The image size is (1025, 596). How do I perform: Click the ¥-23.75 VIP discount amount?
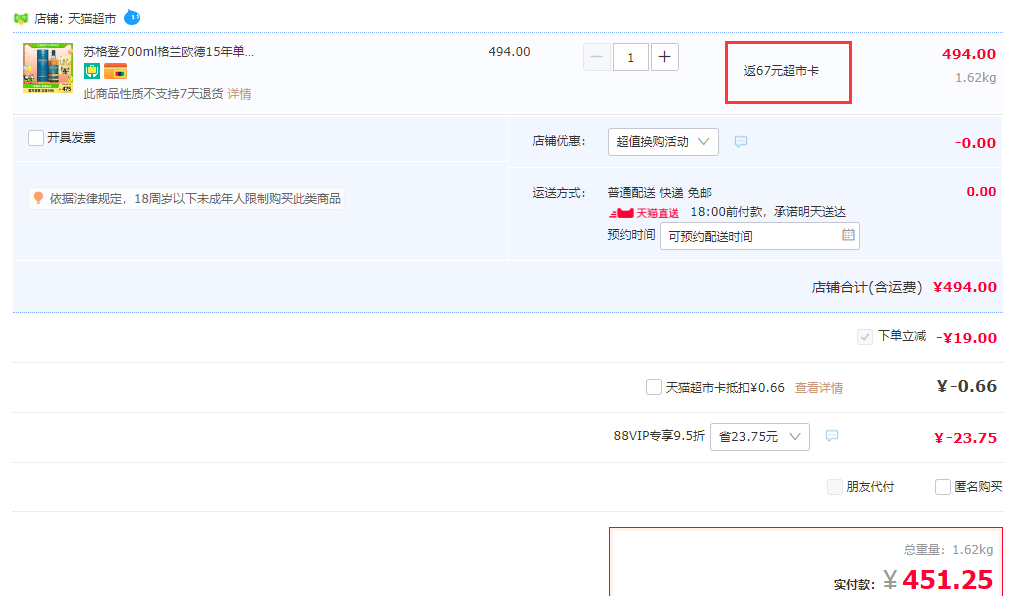point(966,438)
